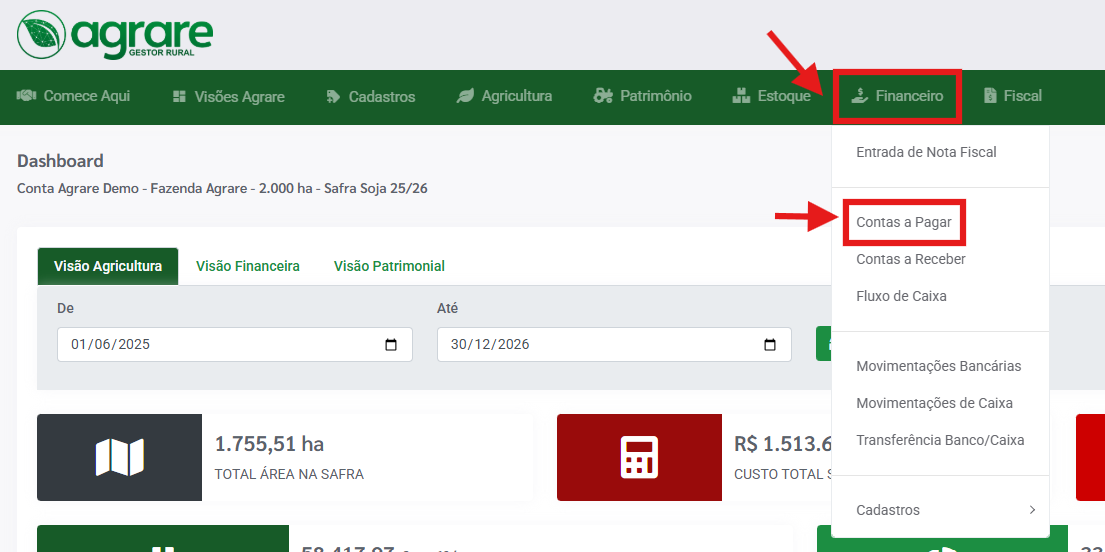The height and width of the screenshot is (552, 1105).
Task: Open the calendar picker in De date field
Action: click(391, 345)
